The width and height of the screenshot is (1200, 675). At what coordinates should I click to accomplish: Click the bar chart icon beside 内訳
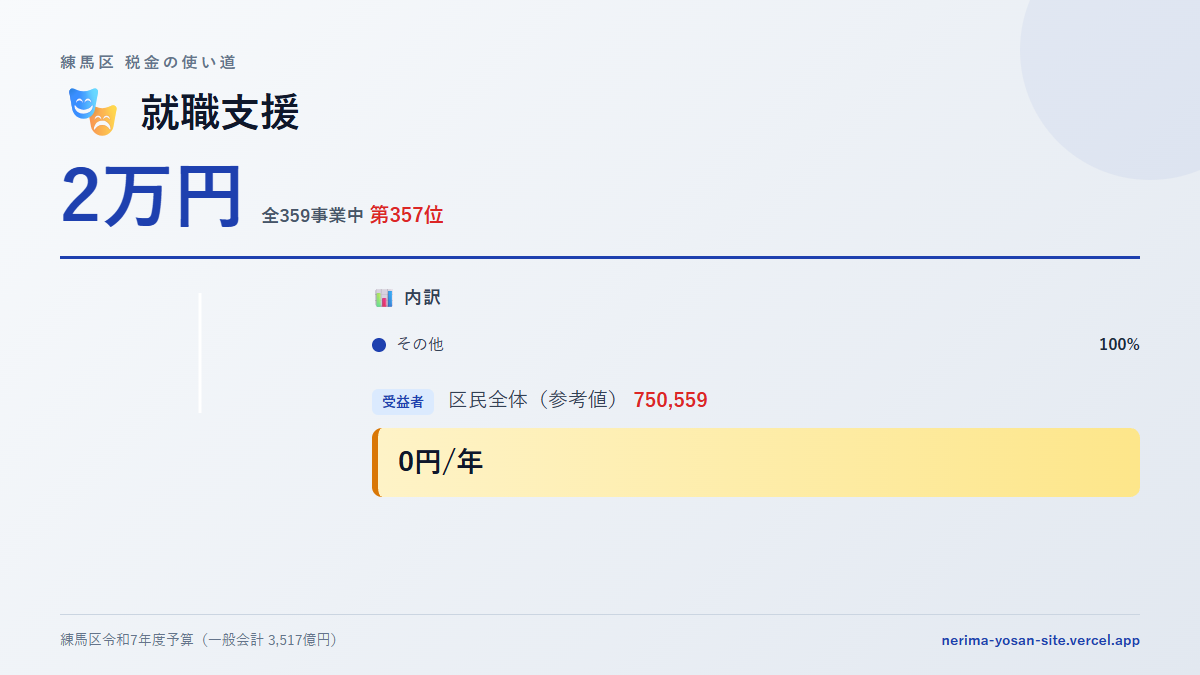[383, 298]
